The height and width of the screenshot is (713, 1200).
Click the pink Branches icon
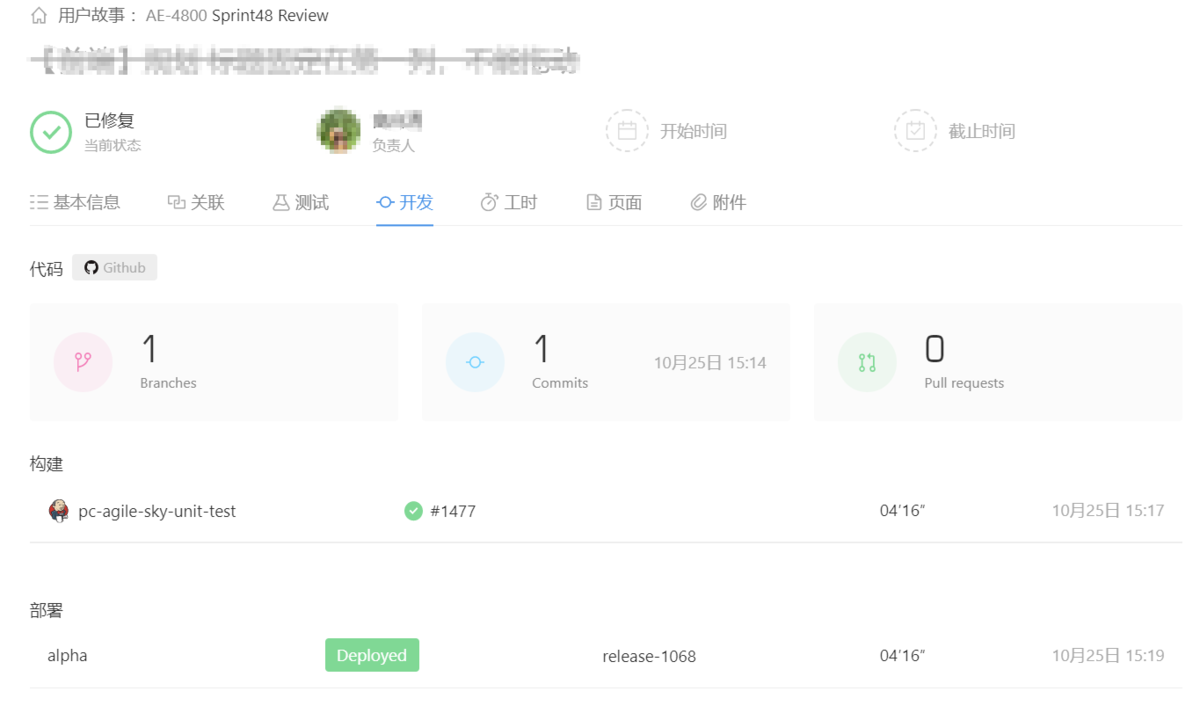pos(83,361)
